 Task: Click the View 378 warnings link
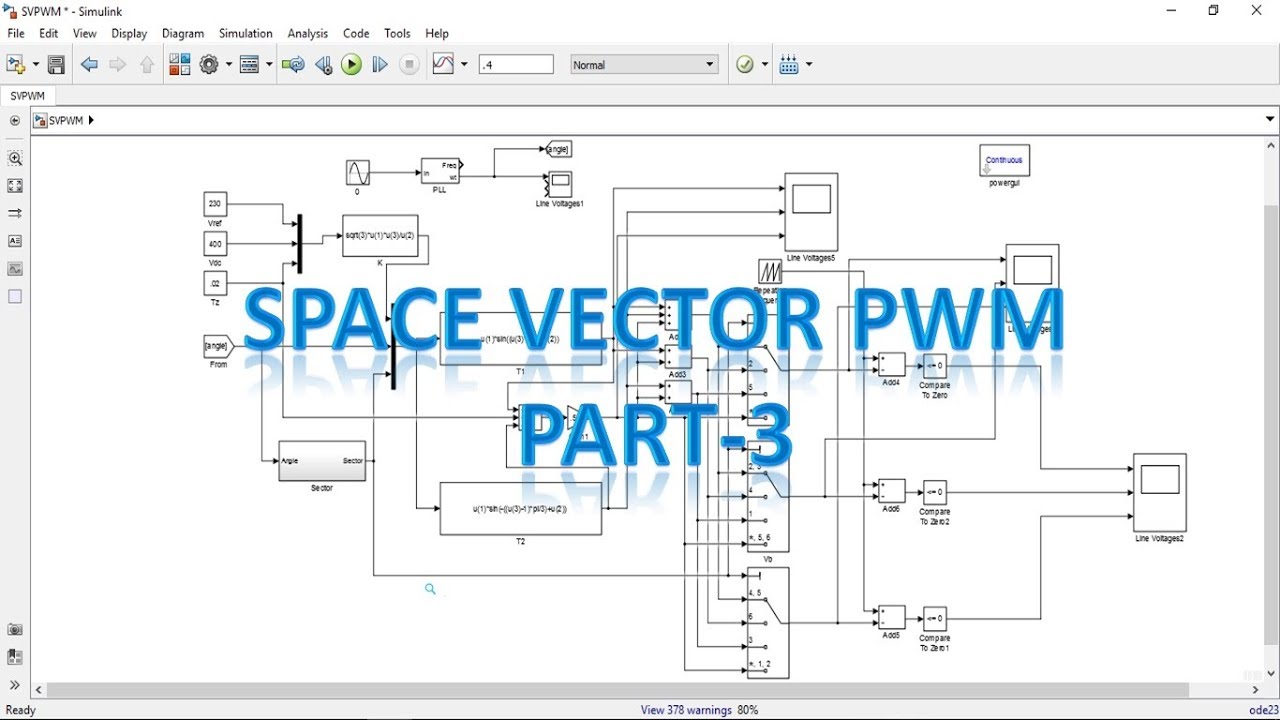pos(685,710)
